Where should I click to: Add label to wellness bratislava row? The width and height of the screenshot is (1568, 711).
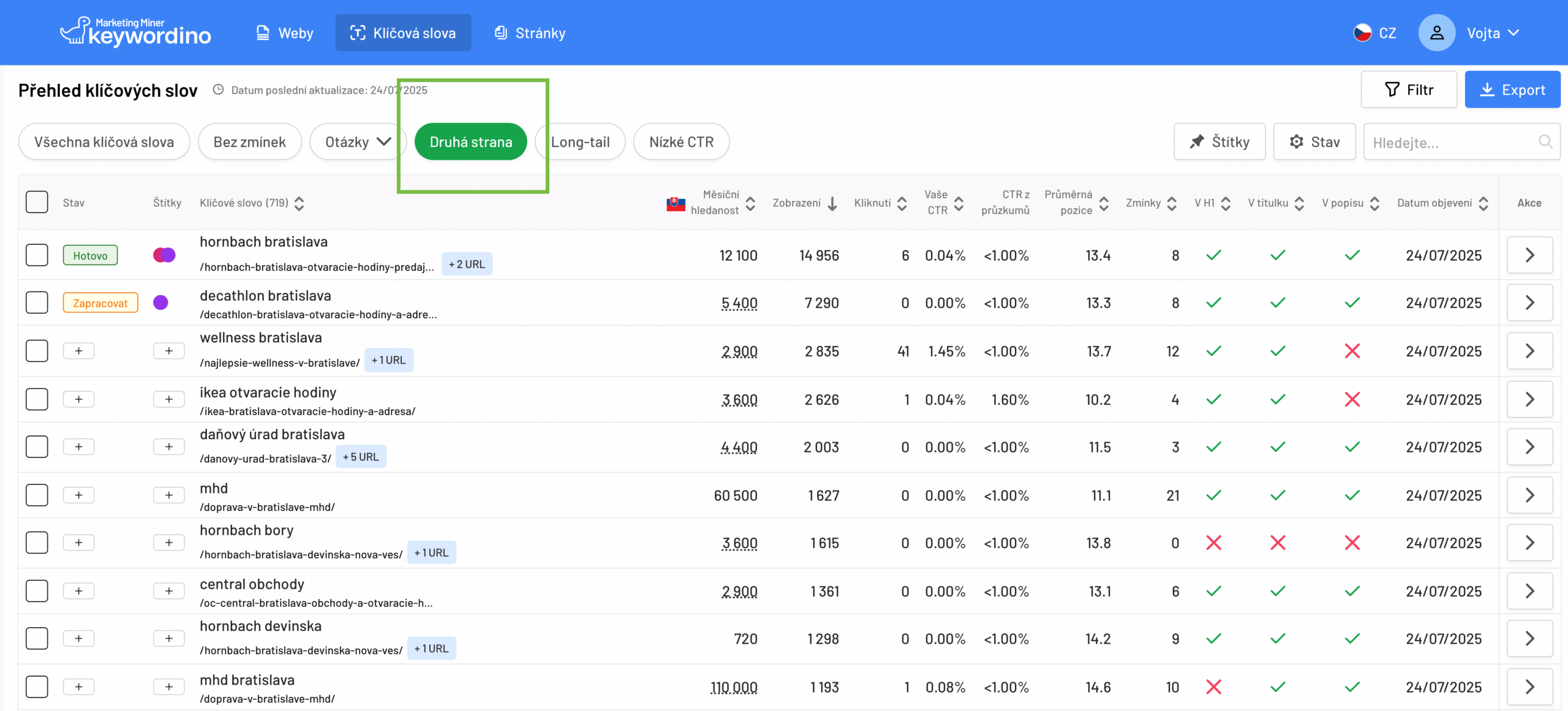coord(169,351)
